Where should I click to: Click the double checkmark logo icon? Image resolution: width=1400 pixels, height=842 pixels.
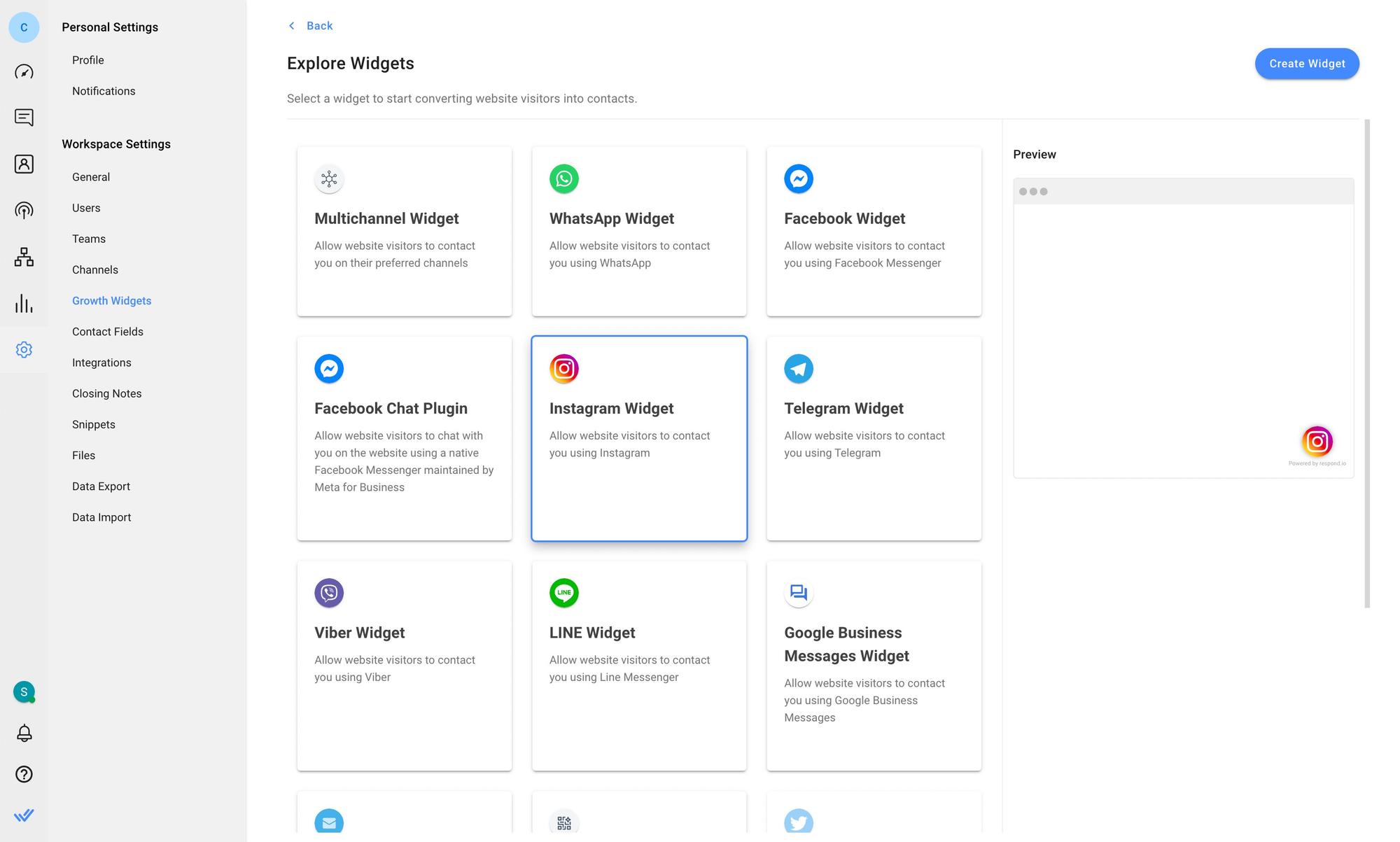click(x=24, y=815)
